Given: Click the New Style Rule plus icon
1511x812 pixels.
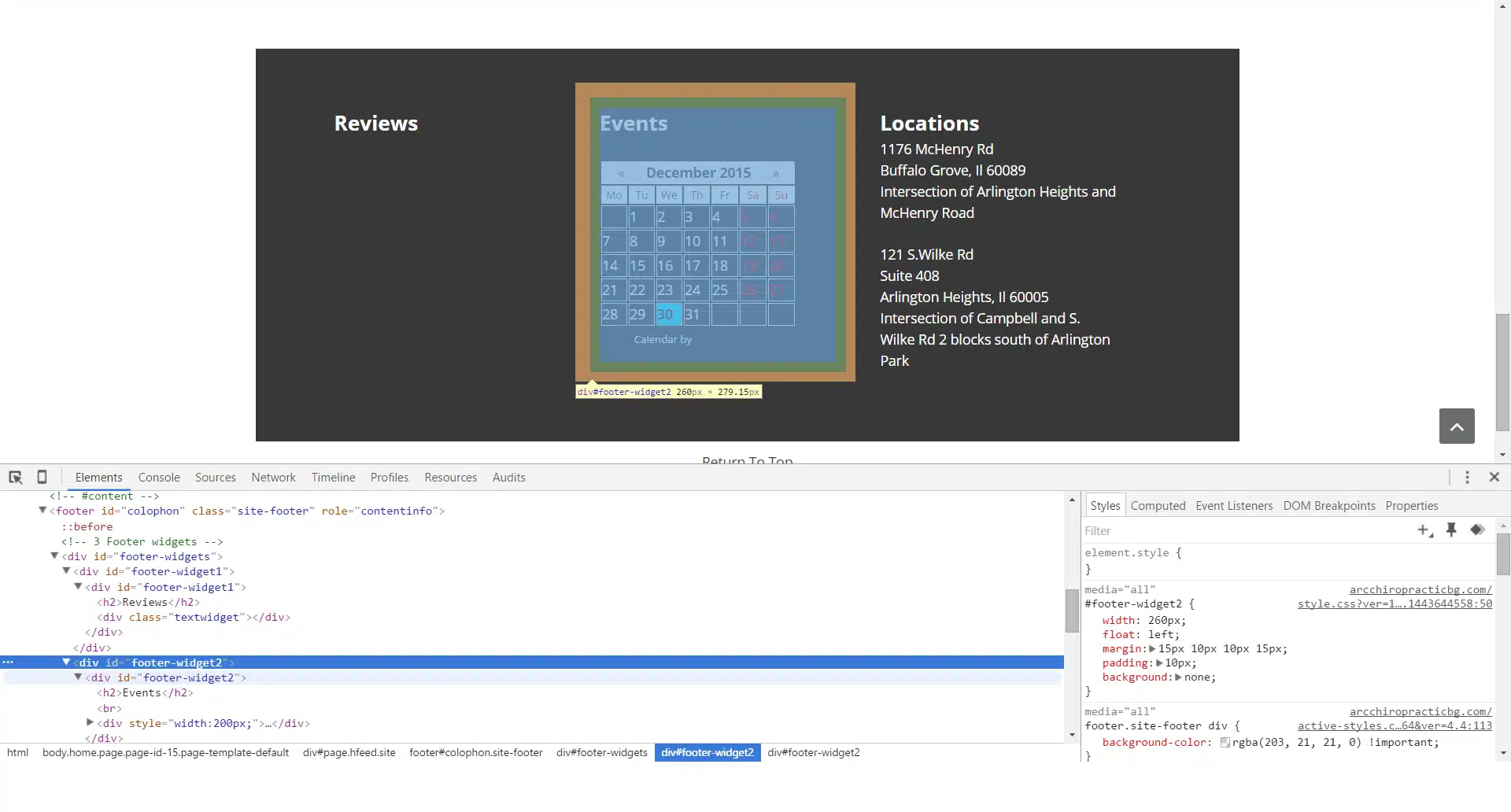Looking at the screenshot, I should point(1424,530).
